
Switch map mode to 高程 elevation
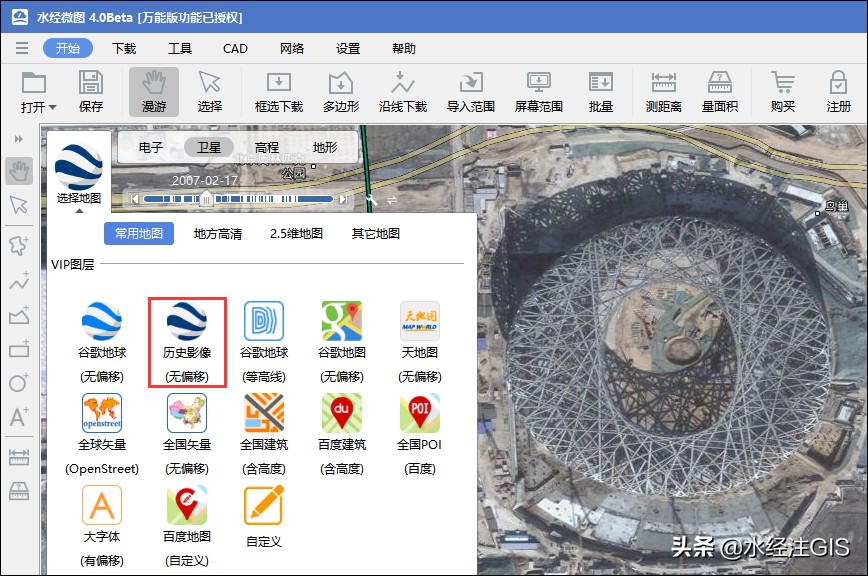click(x=268, y=147)
